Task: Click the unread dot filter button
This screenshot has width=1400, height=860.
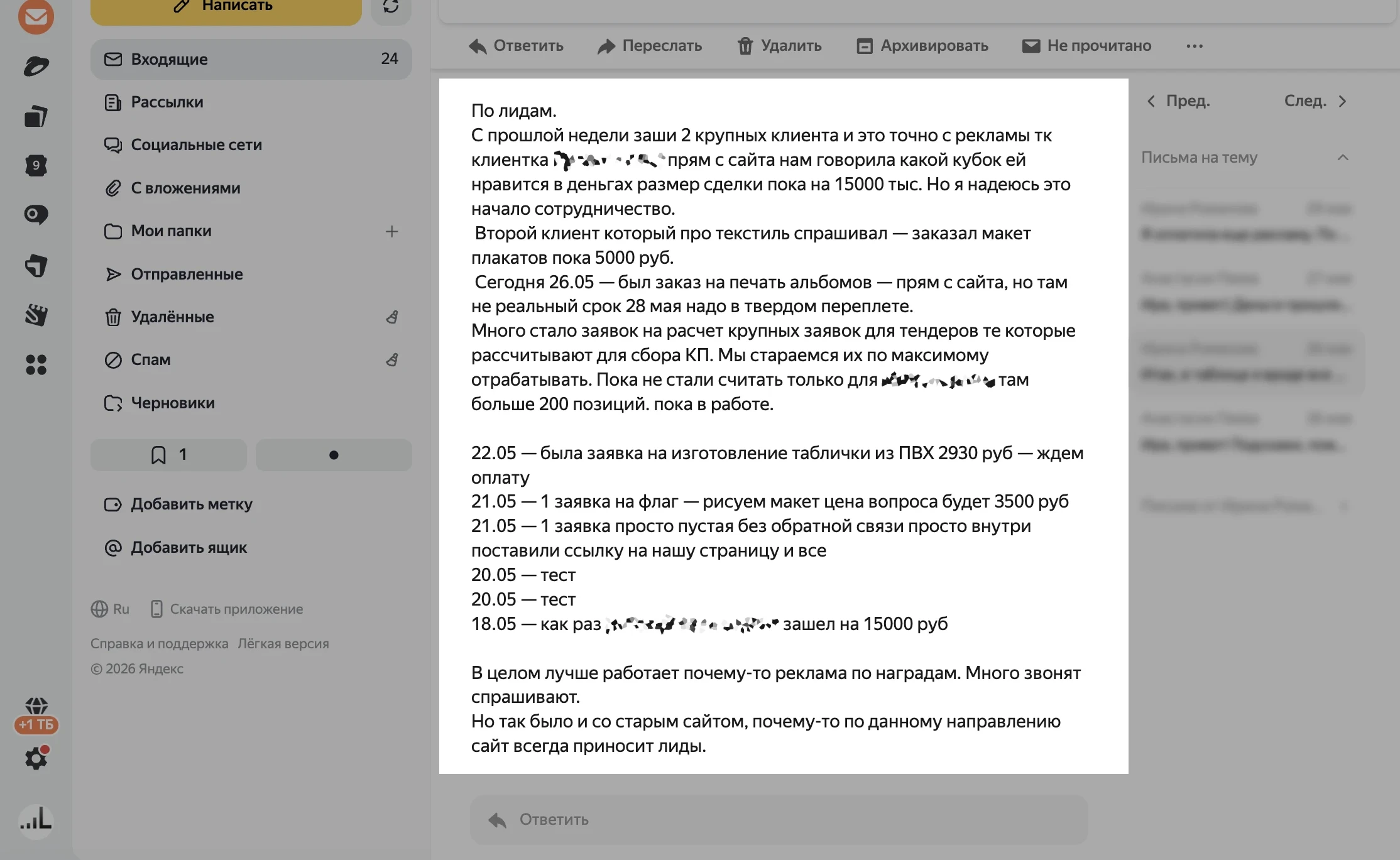Action: pyautogui.click(x=334, y=455)
